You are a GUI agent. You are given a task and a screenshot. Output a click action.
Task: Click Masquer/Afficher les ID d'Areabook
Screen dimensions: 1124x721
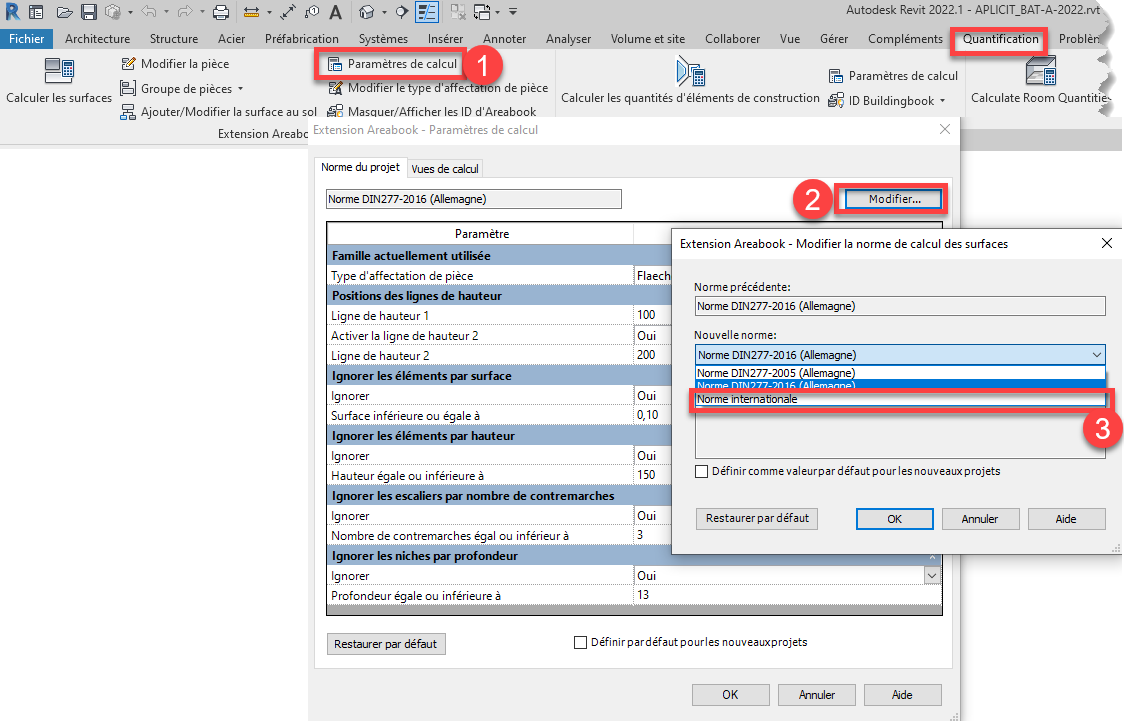click(432, 112)
